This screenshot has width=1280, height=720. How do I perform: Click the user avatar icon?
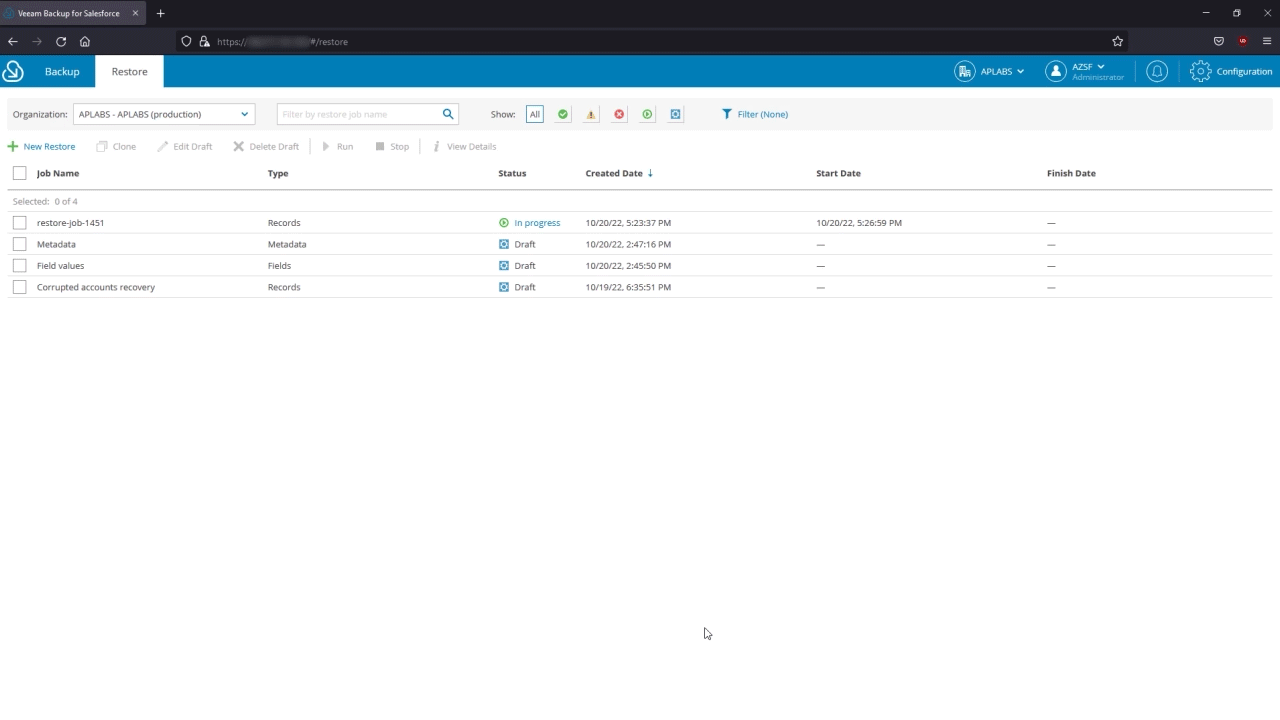pos(1056,71)
